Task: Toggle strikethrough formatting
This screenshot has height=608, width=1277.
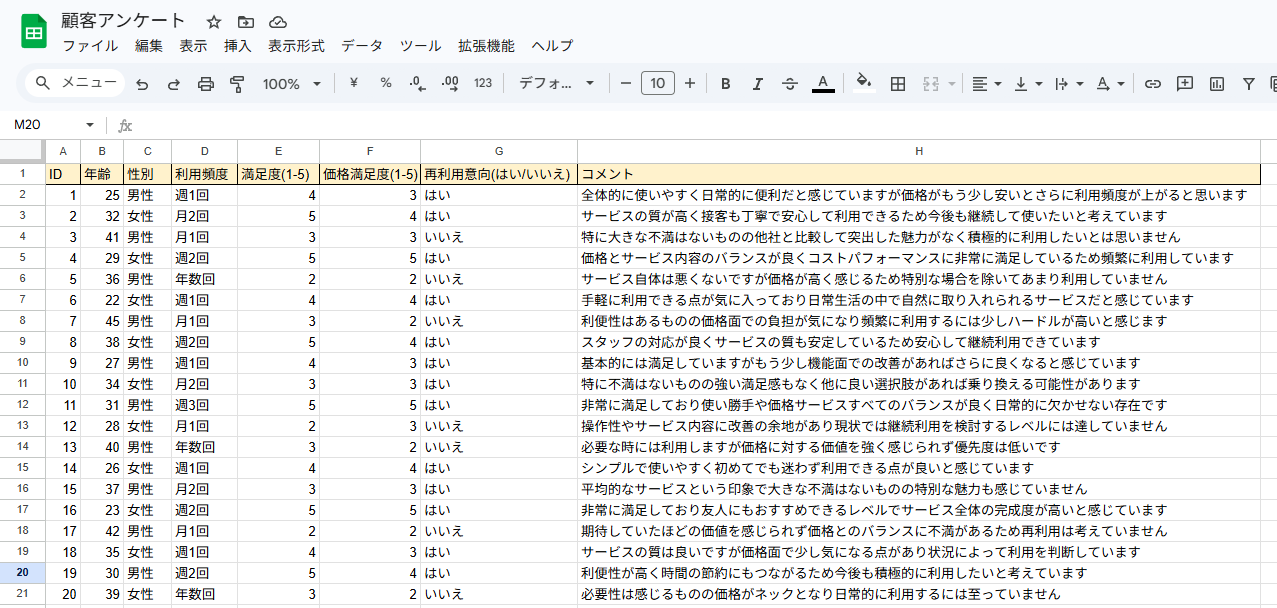Action: (x=790, y=84)
